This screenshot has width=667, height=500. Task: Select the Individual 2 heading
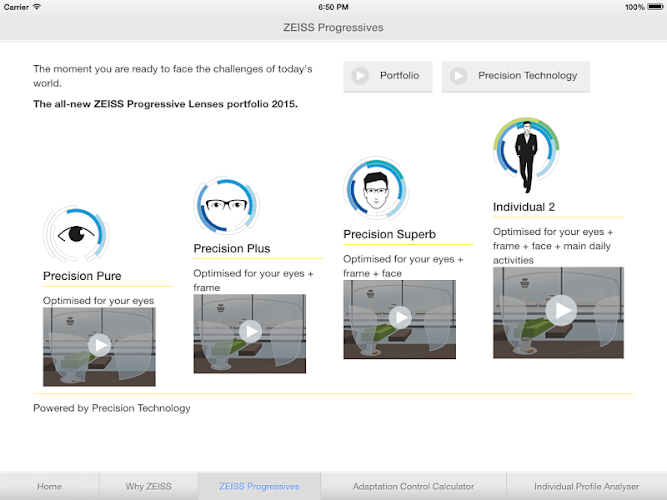tap(524, 207)
